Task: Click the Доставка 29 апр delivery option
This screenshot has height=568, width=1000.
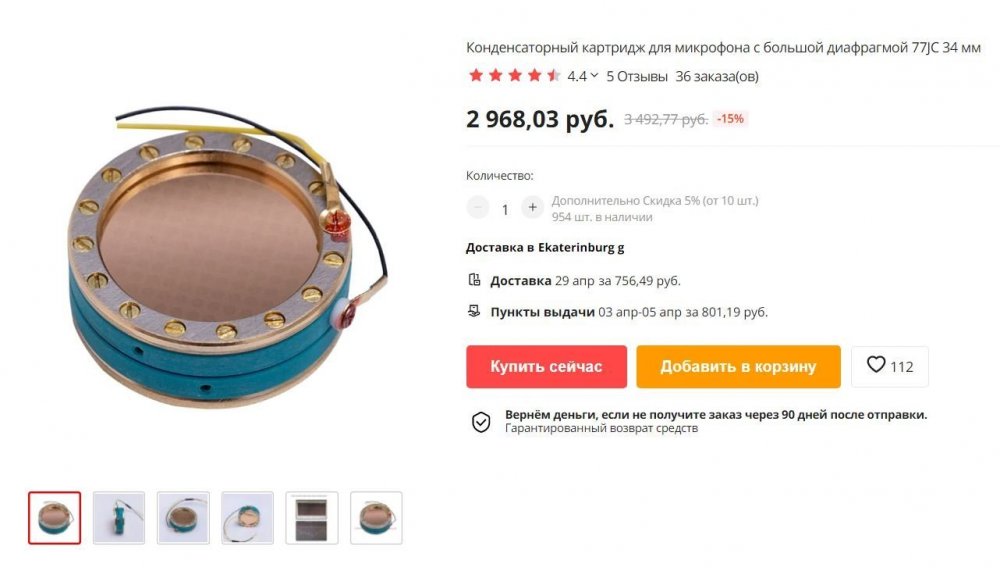Action: (585, 280)
